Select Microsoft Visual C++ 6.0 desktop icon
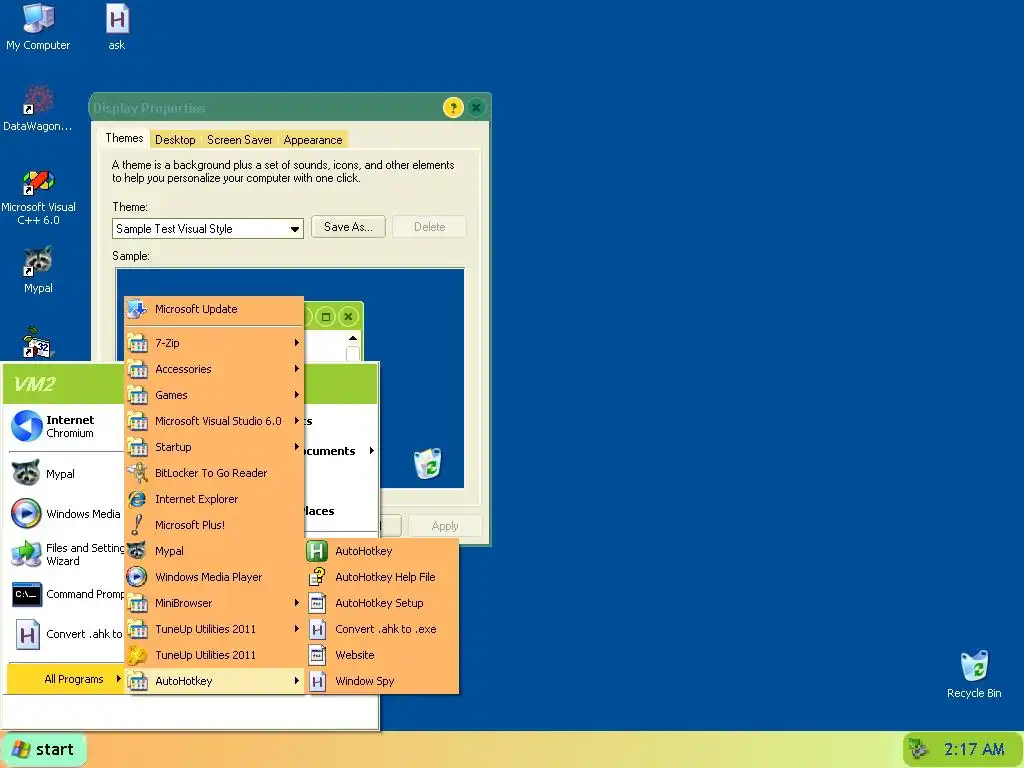This screenshot has width=1024, height=768. 38,197
